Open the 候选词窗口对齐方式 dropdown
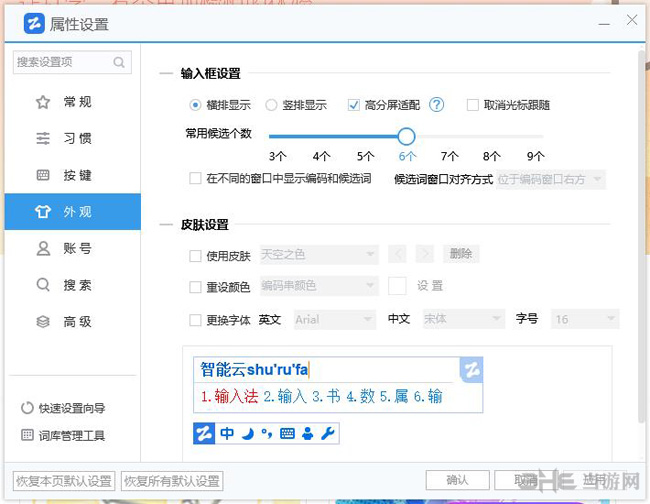The width and height of the screenshot is (650, 504). pos(551,179)
